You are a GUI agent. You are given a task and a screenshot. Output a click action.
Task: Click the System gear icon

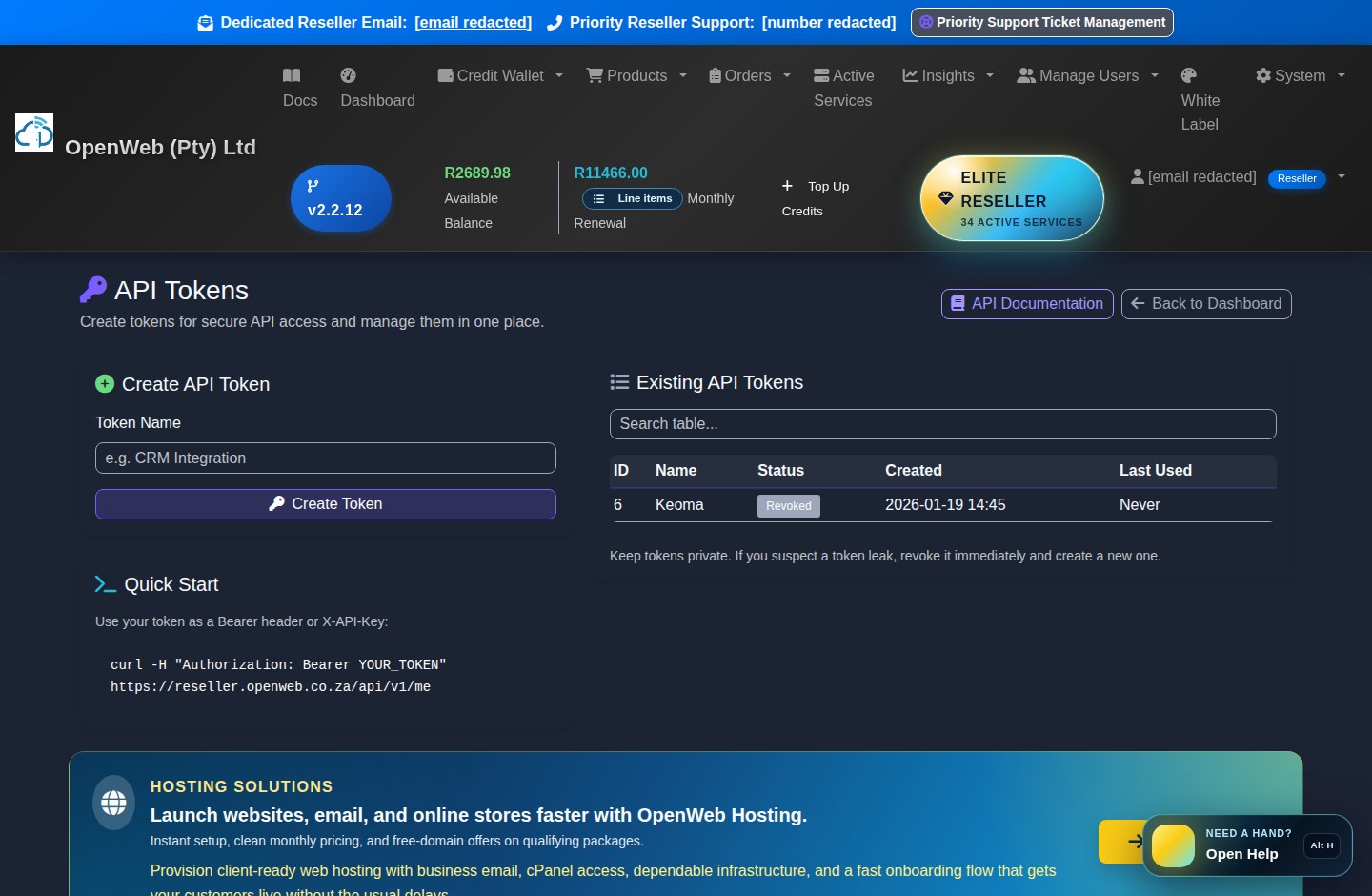click(x=1263, y=75)
